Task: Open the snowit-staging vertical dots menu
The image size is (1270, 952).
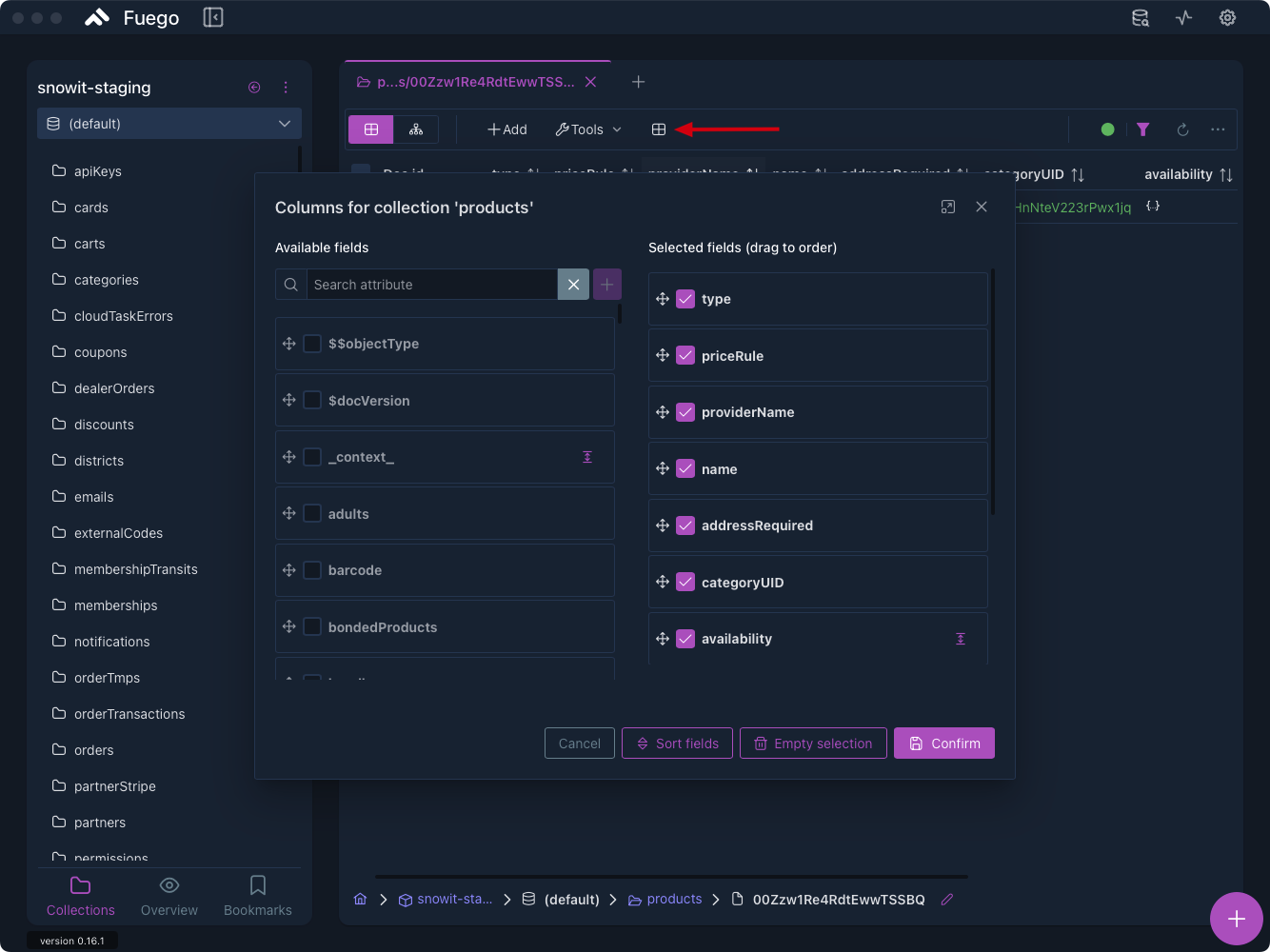Action: click(x=286, y=88)
